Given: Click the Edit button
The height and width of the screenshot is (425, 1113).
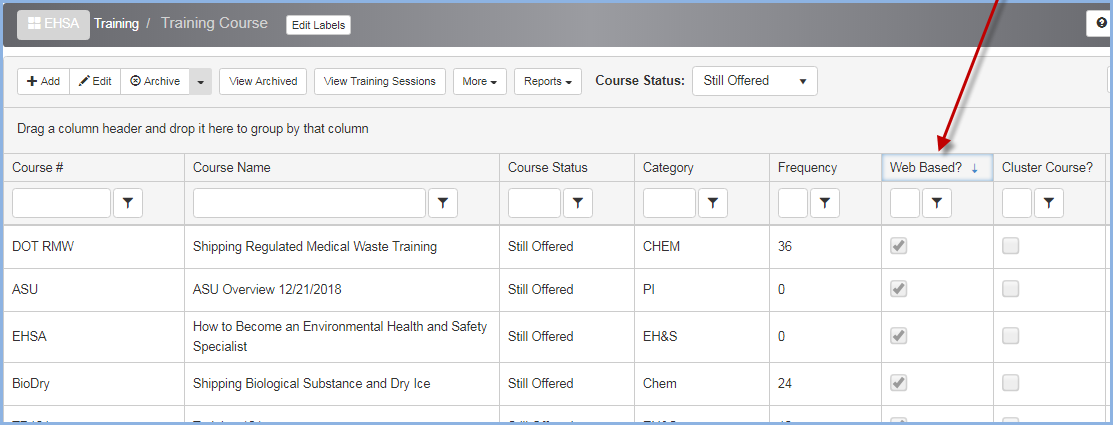Looking at the screenshot, I should tap(95, 82).
